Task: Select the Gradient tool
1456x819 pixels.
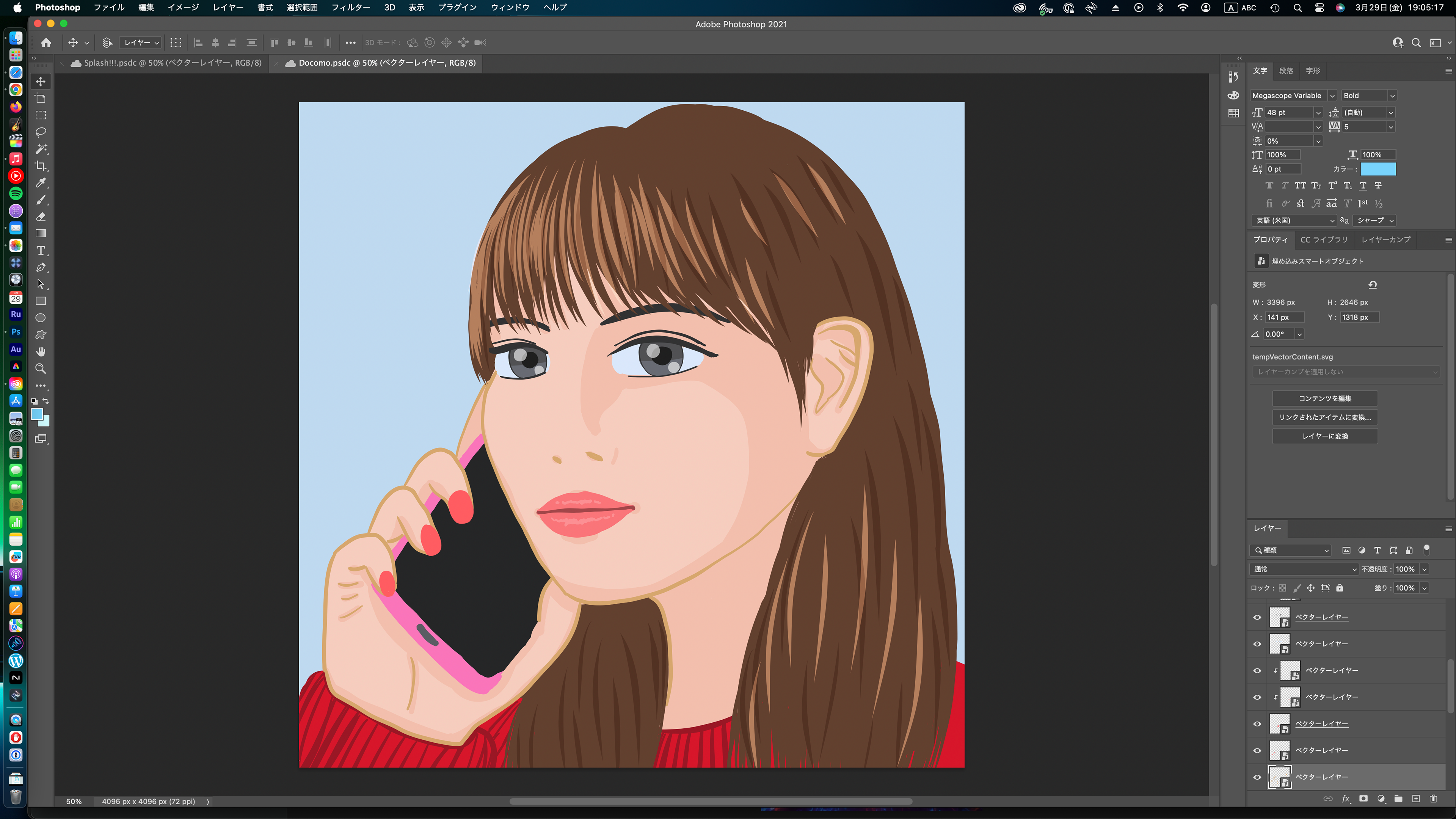Action: pyautogui.click(x=41, y=234)
